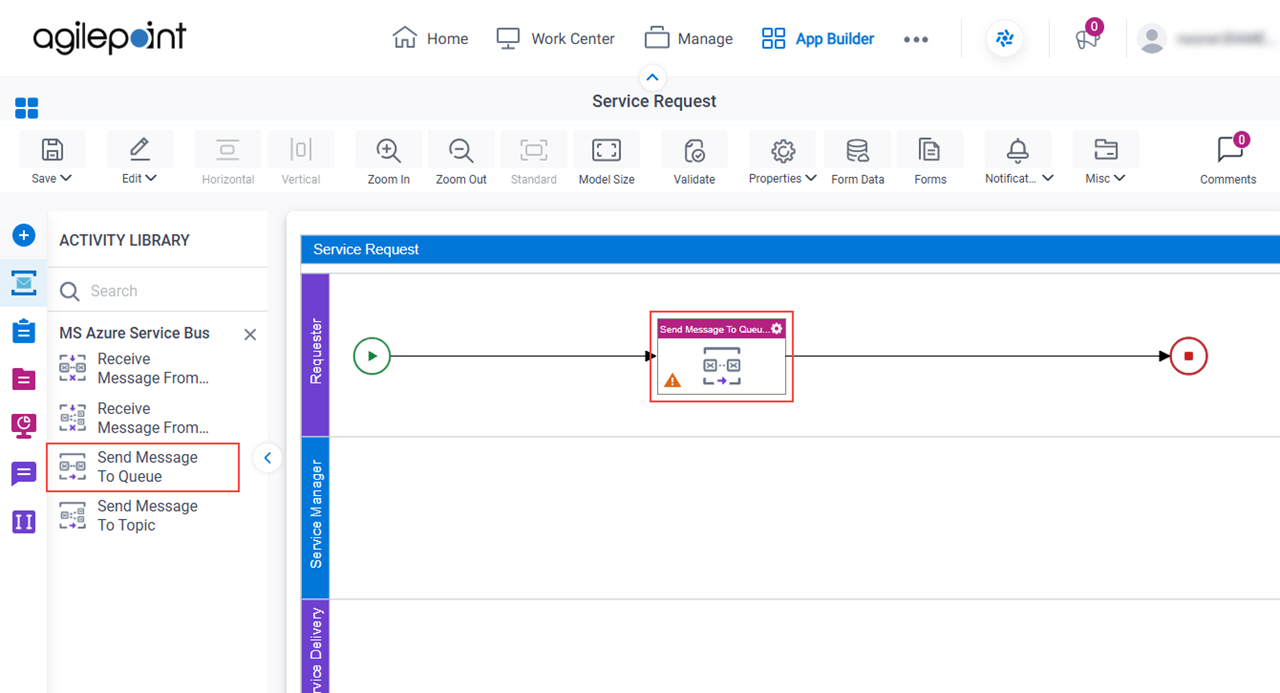The width and height of the screenshot is (1280, 693).
Task: Select the Model Size toolbar icon
Action: coord(607,150)
